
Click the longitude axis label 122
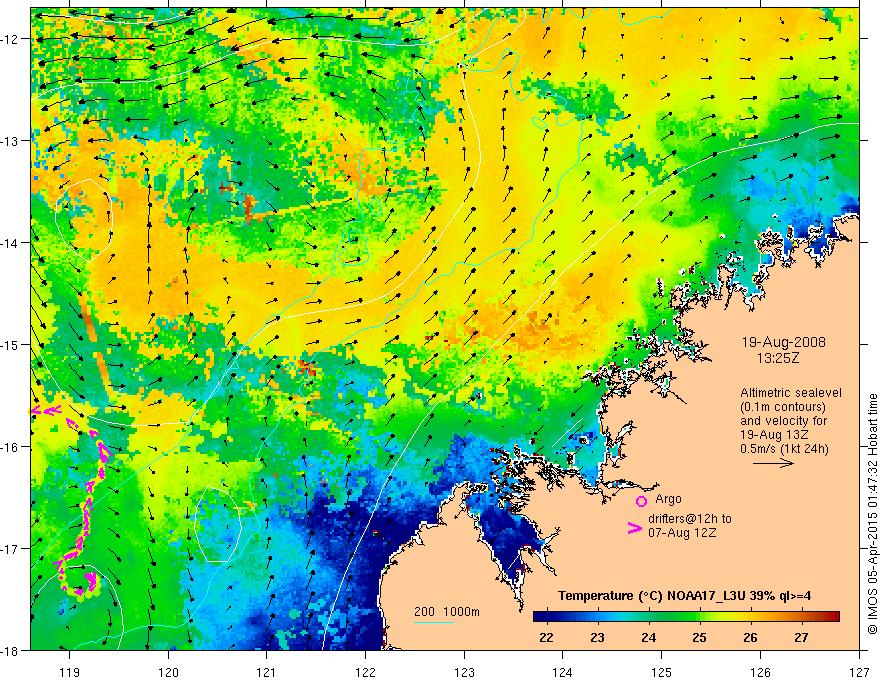pyautogui.click(x=365, y=672)
